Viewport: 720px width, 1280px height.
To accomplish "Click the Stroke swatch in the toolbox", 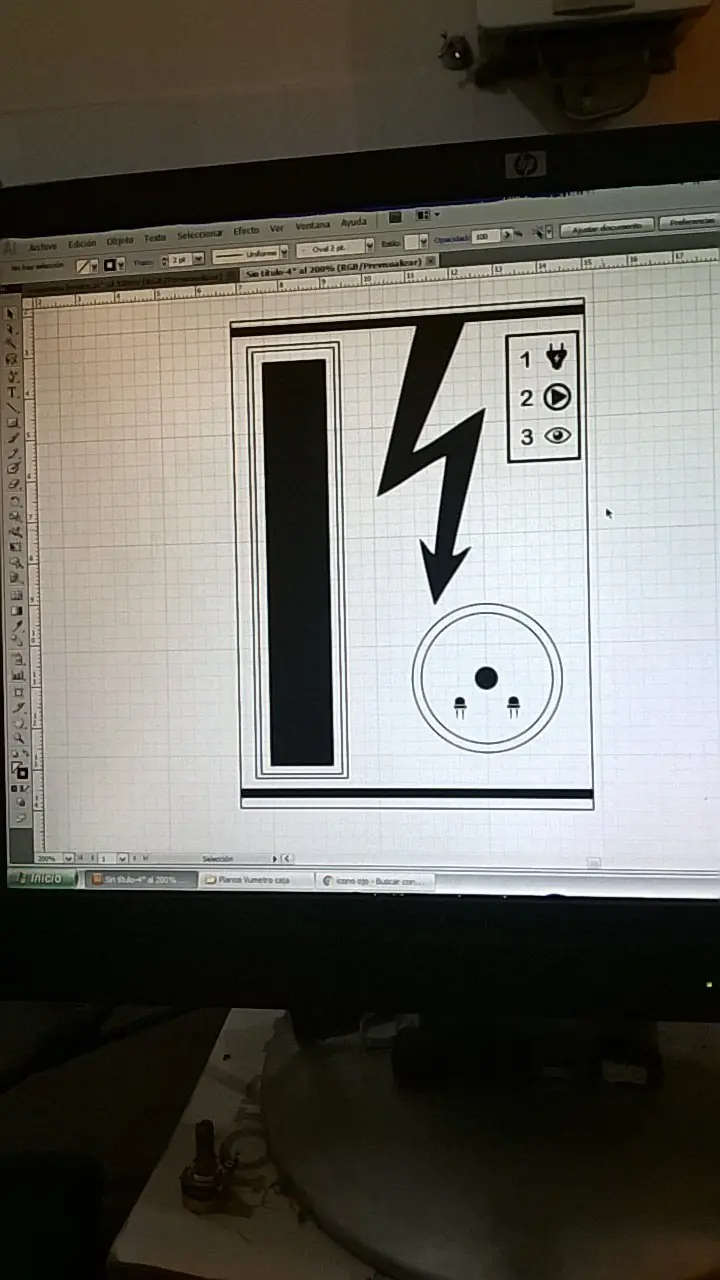I will (x=22, y=773).
